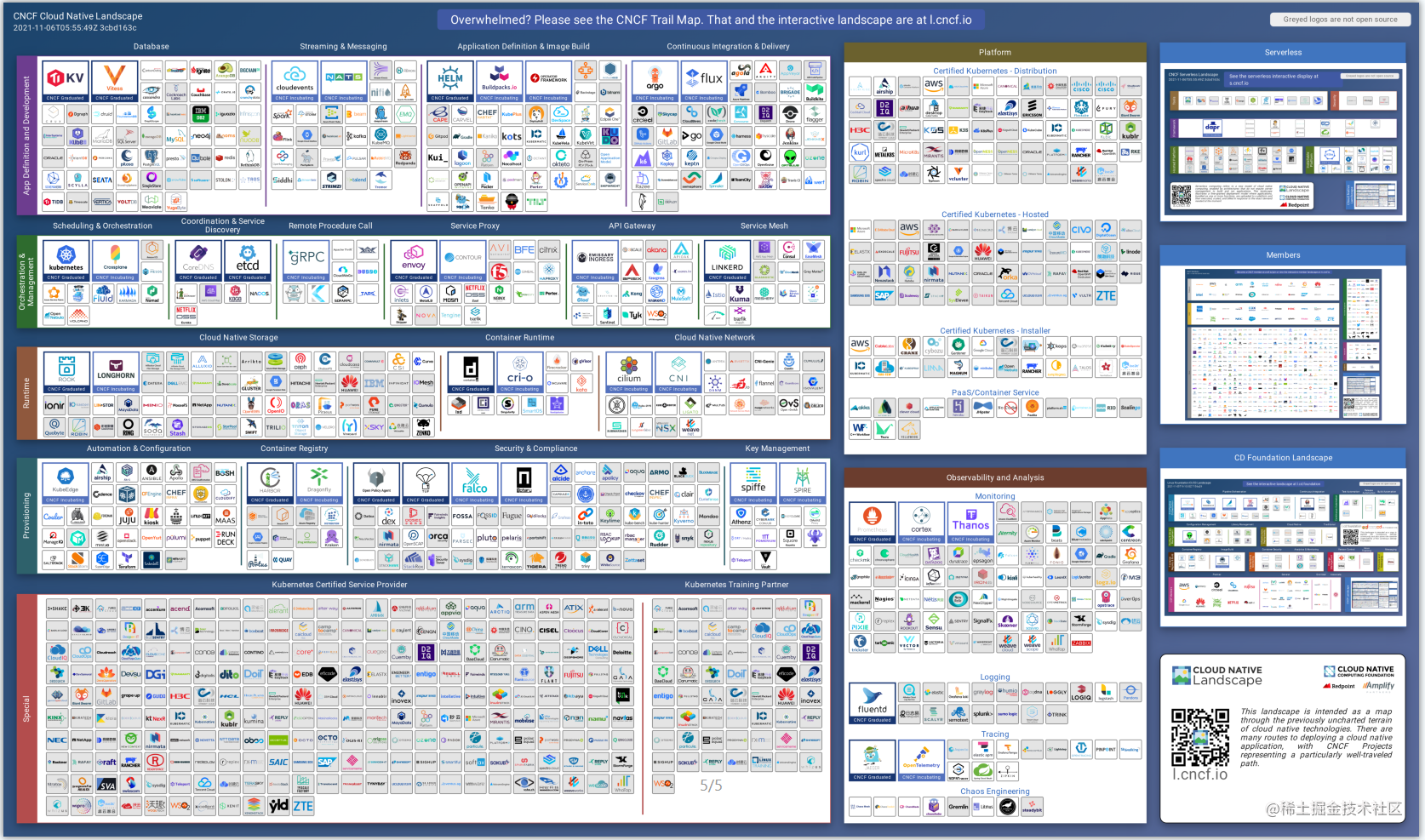Click 'Greyed logos are not open source' label

click(x=1340, y=20)
